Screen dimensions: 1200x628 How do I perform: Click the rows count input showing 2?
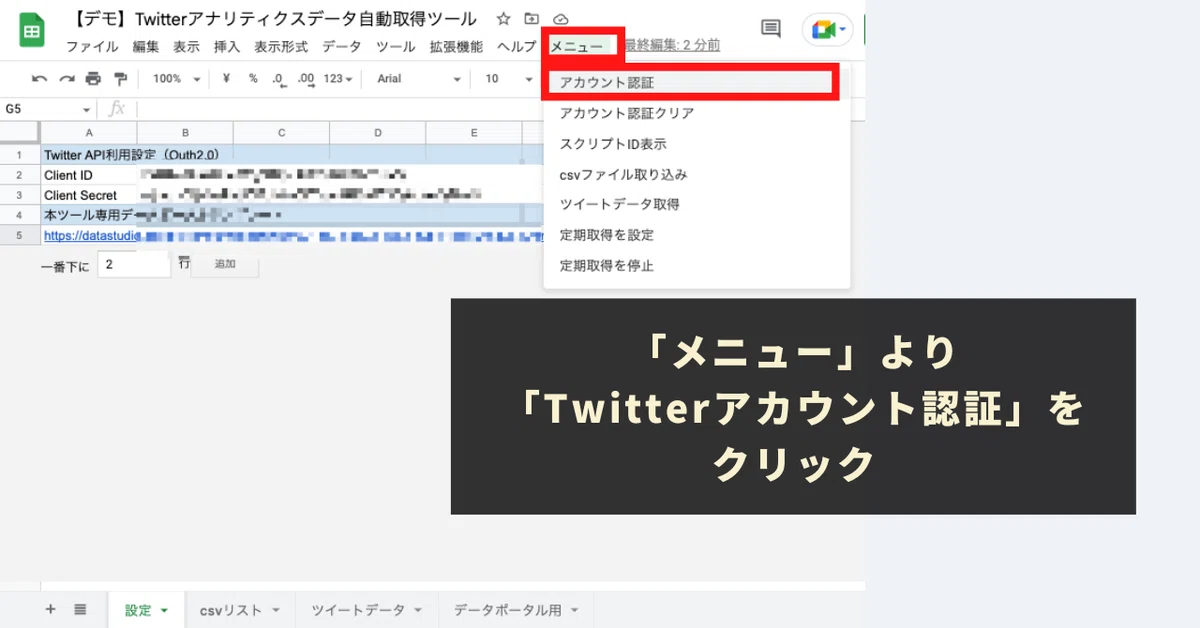[134, 265]
